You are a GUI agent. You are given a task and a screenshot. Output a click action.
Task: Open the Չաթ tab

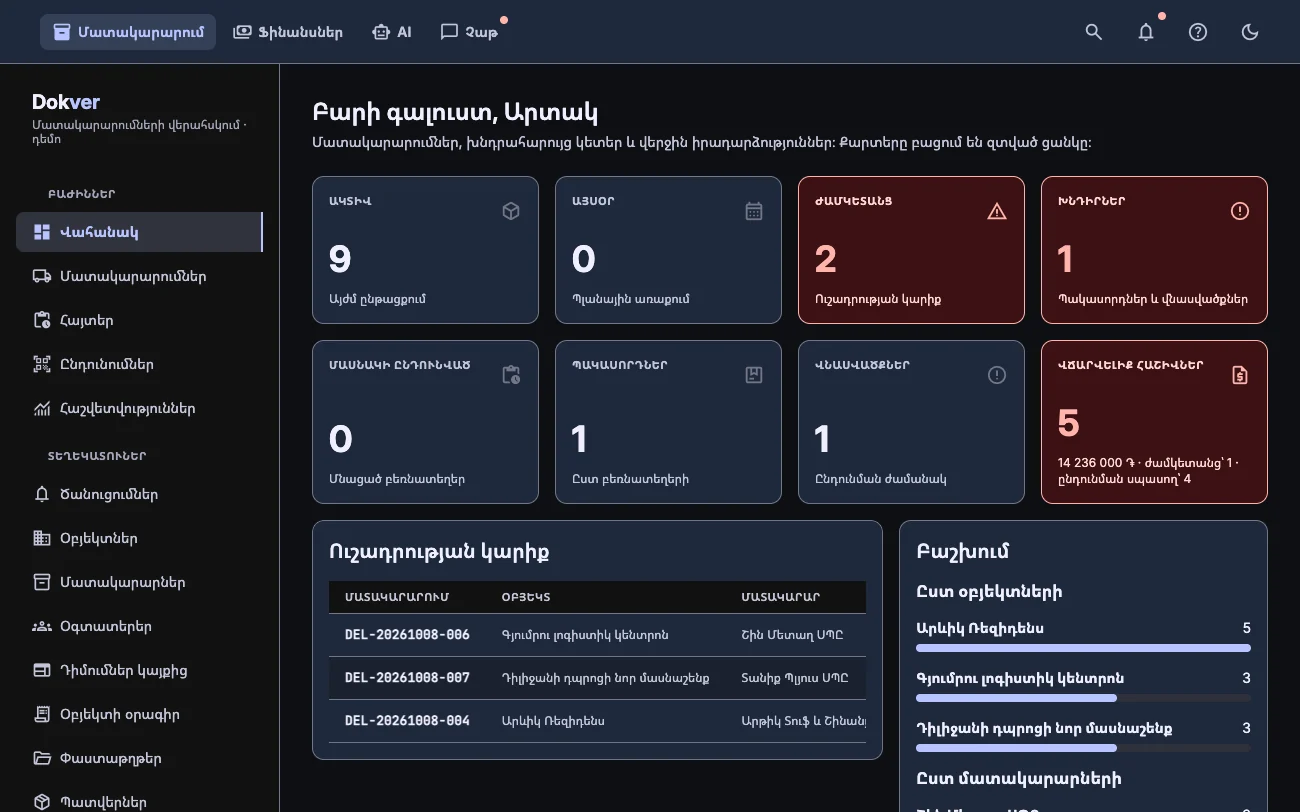469,32
